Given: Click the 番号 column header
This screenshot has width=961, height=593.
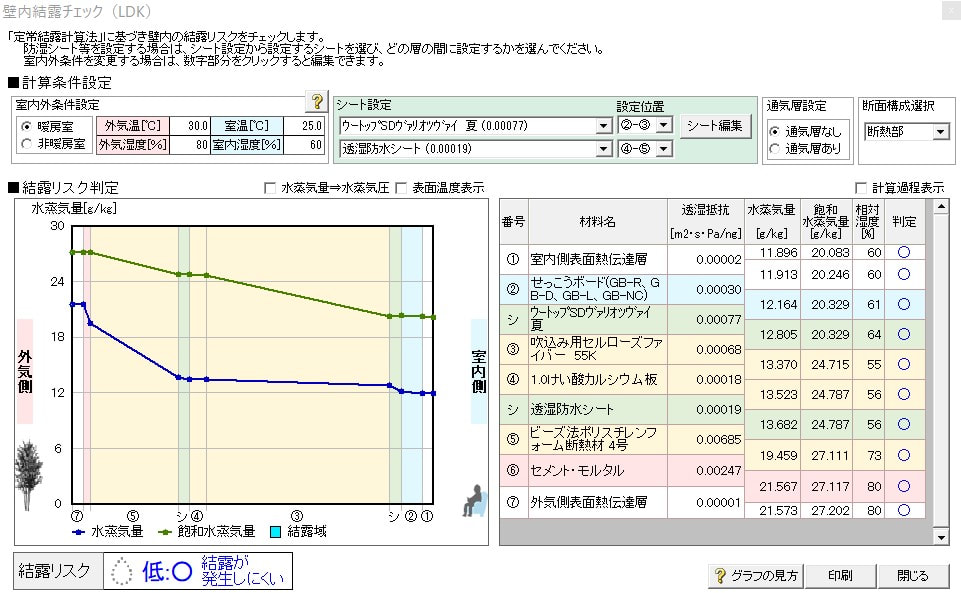Looking at the screenshot, I should click(514, 222).
